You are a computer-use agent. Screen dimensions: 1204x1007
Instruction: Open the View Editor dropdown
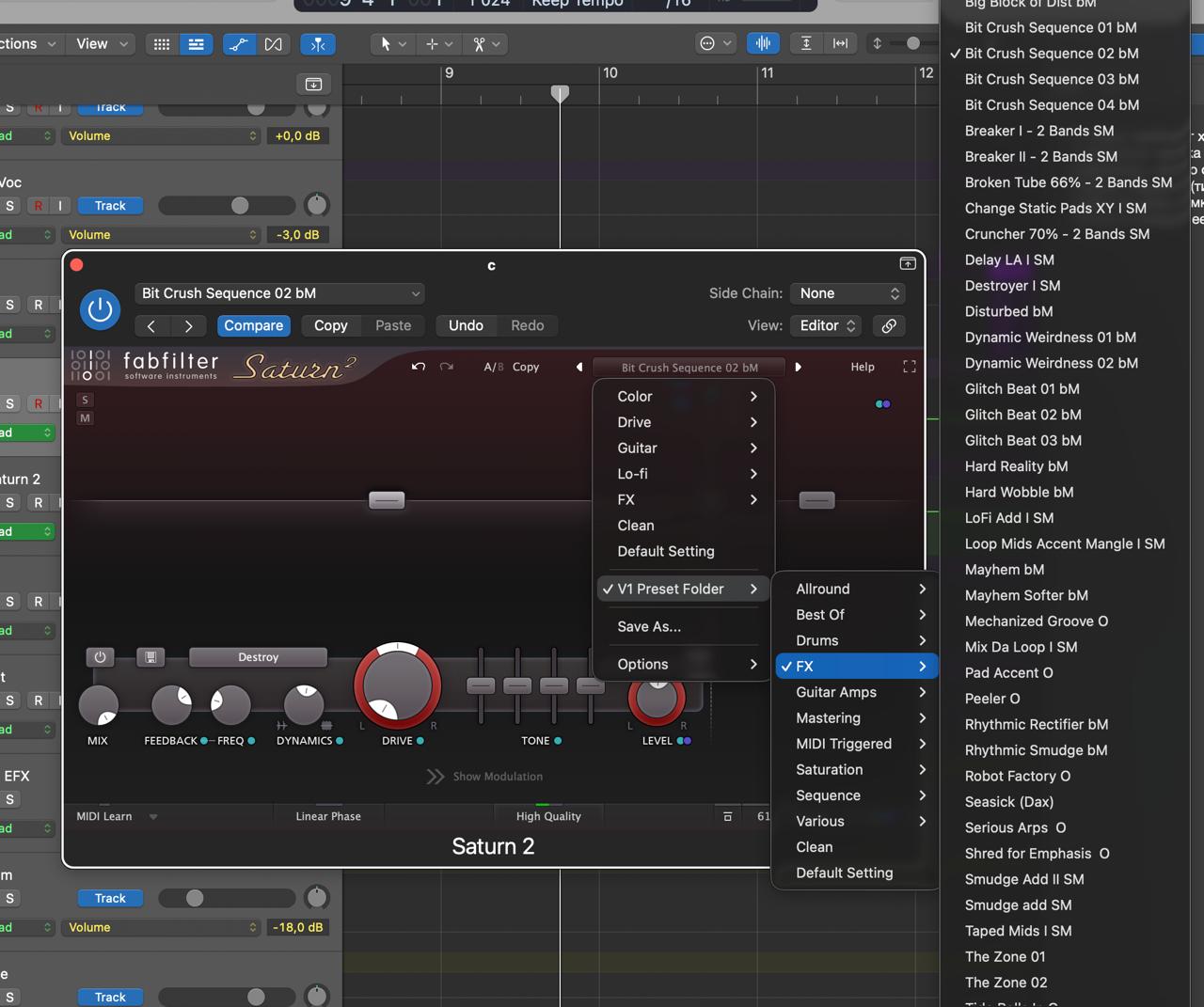click(x=827, y=325)
